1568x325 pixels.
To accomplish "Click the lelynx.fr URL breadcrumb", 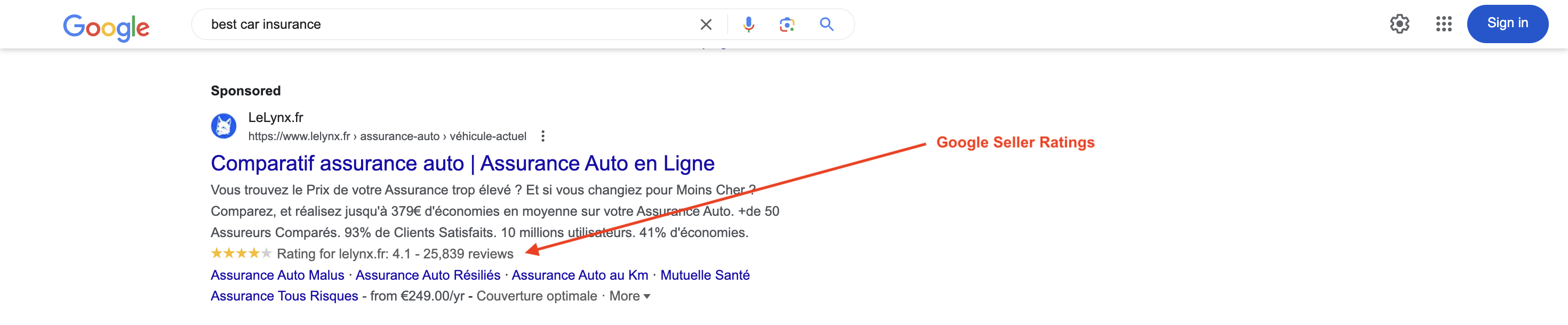I will tap(387, 136).
